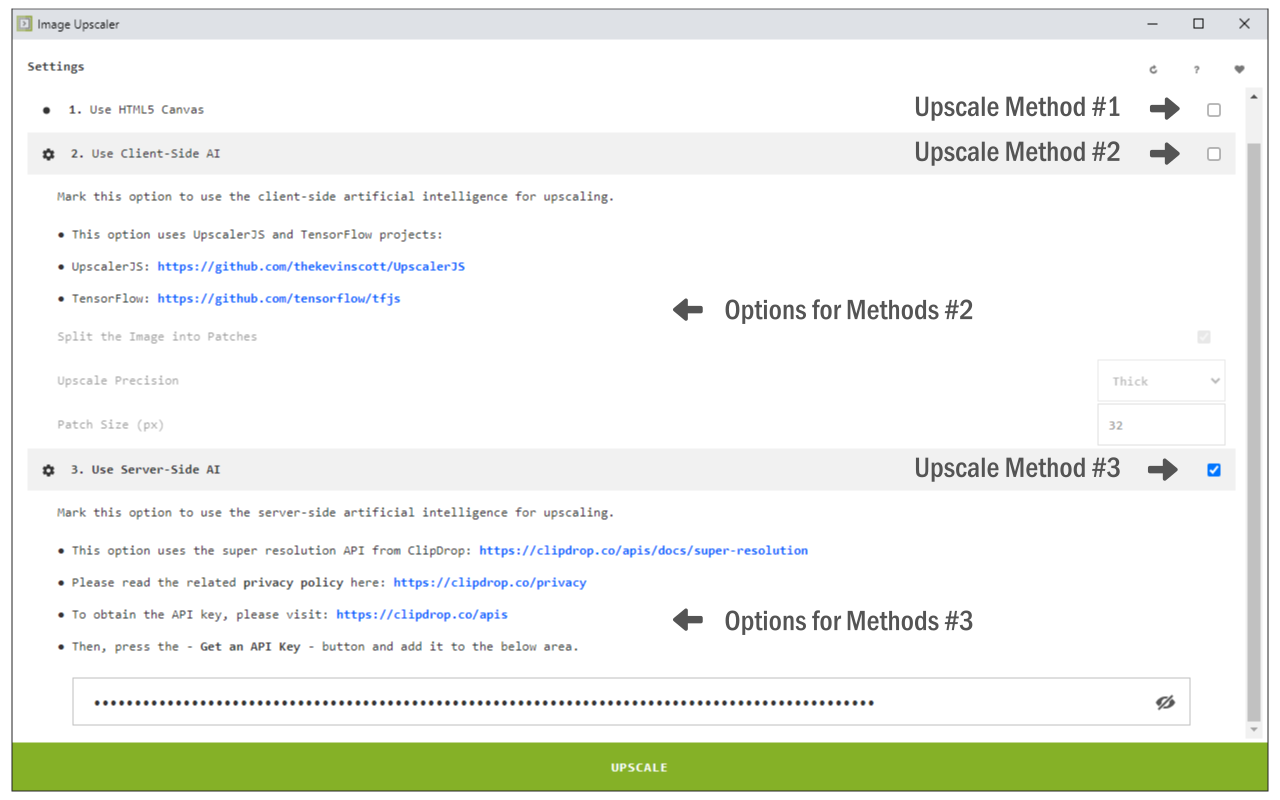Open the Upscale Precision dropdown
1280x800 pixels.
(1161, 381)
